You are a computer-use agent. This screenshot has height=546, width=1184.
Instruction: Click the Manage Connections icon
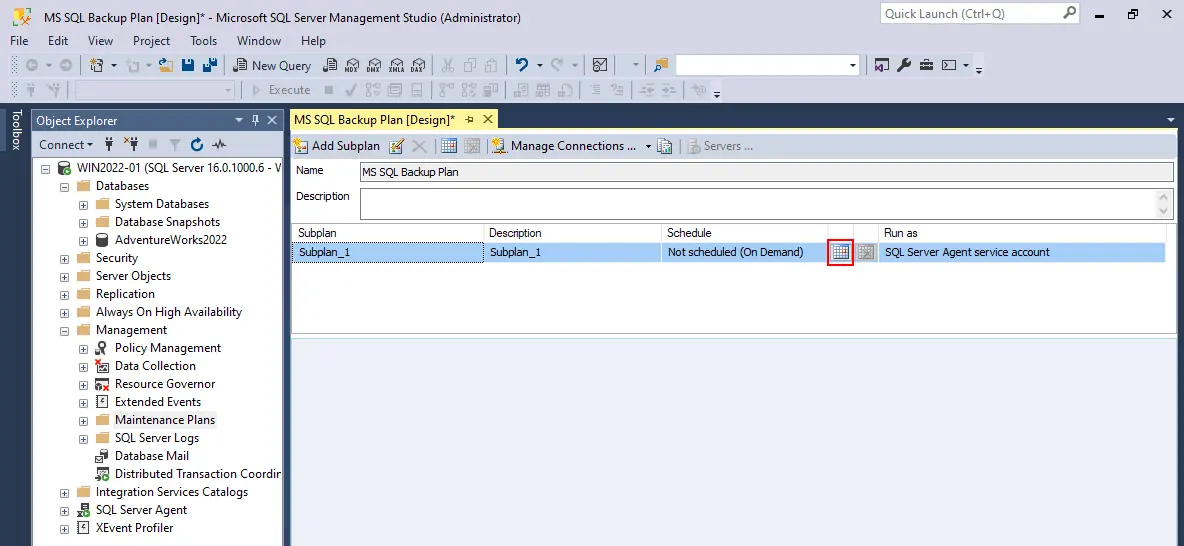(x=498, y=146)
